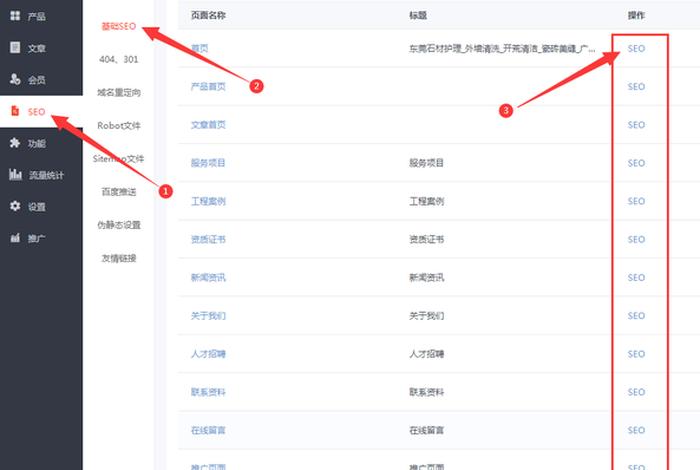
Task: Click the SEO action link for 在线留言
Action: coord(636,430)
